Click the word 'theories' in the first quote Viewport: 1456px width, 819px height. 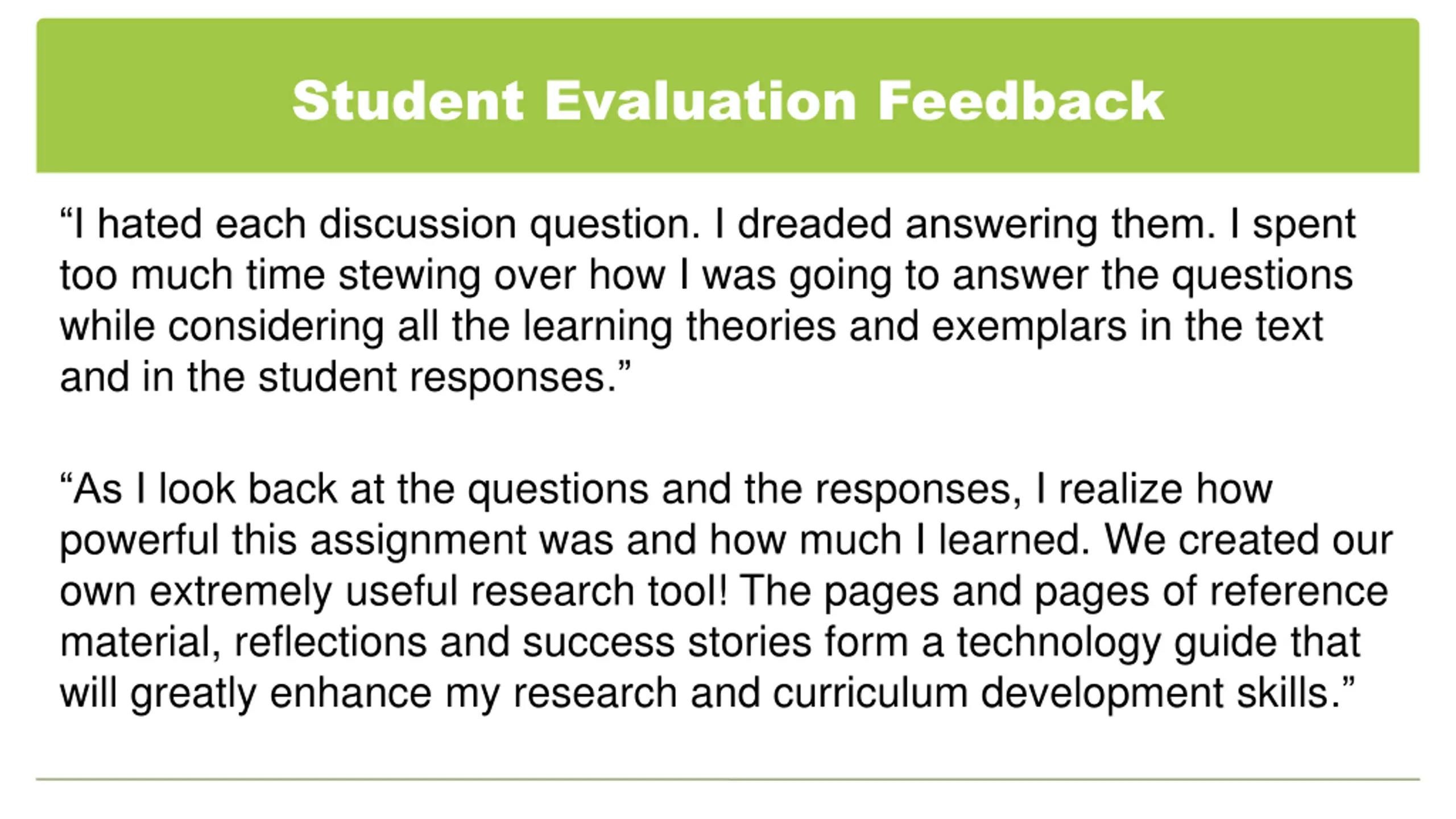click(x=761, y=326)
